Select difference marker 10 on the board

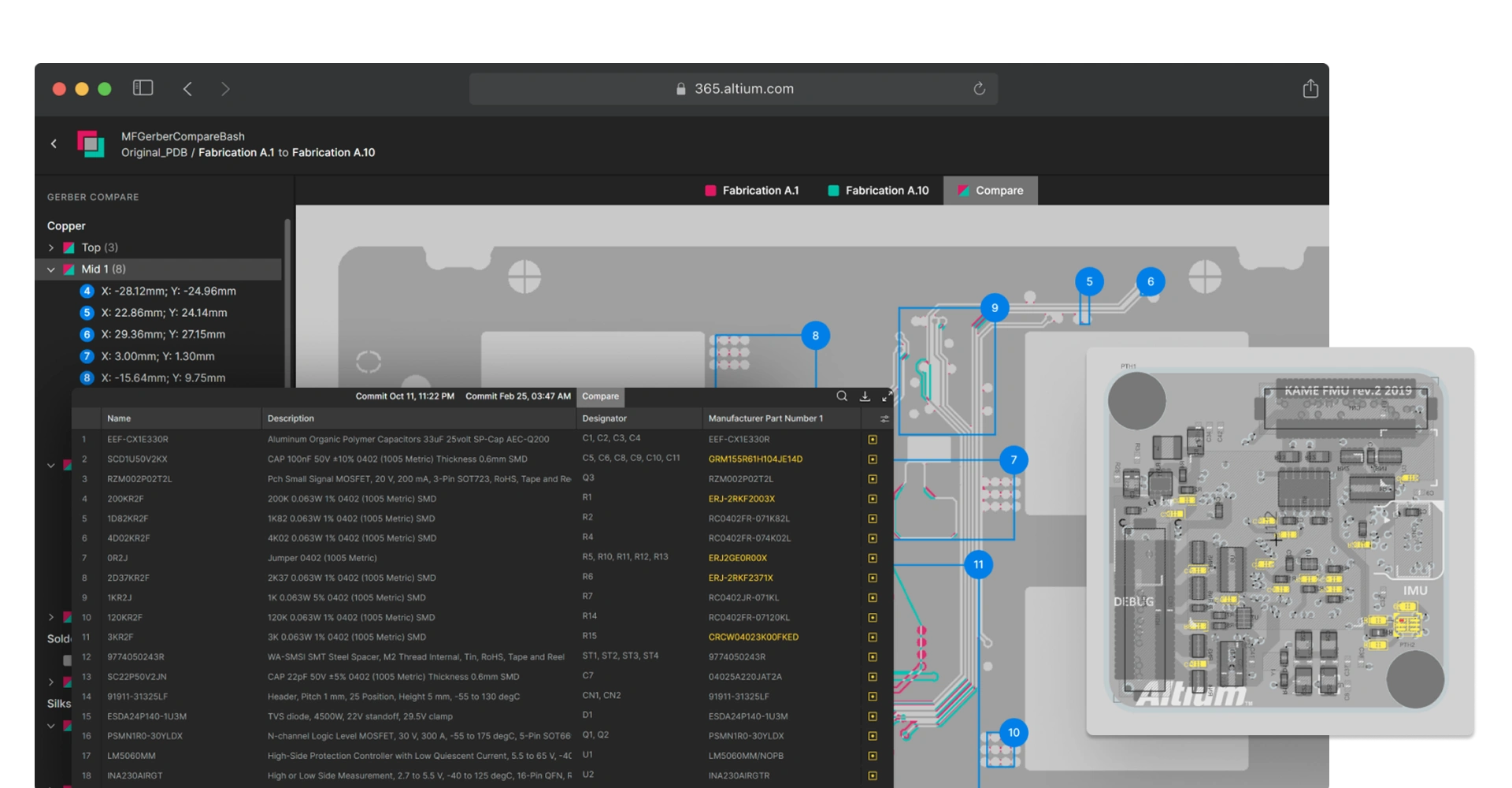click(x=1014, y=733)
